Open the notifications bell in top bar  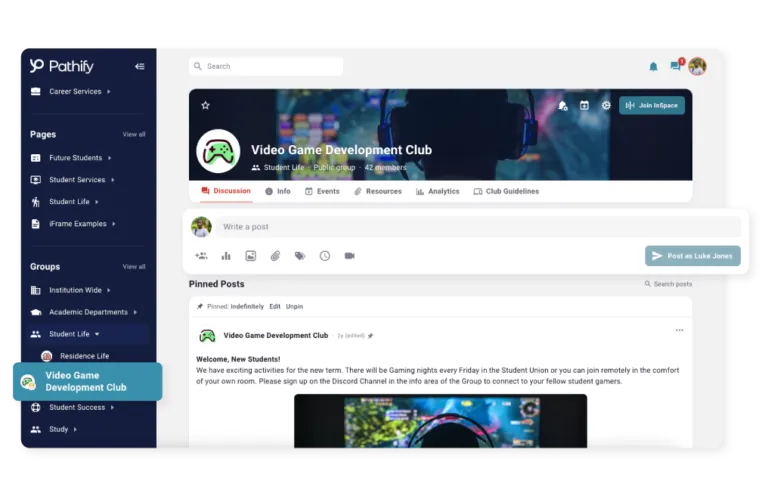pos(653,67)
